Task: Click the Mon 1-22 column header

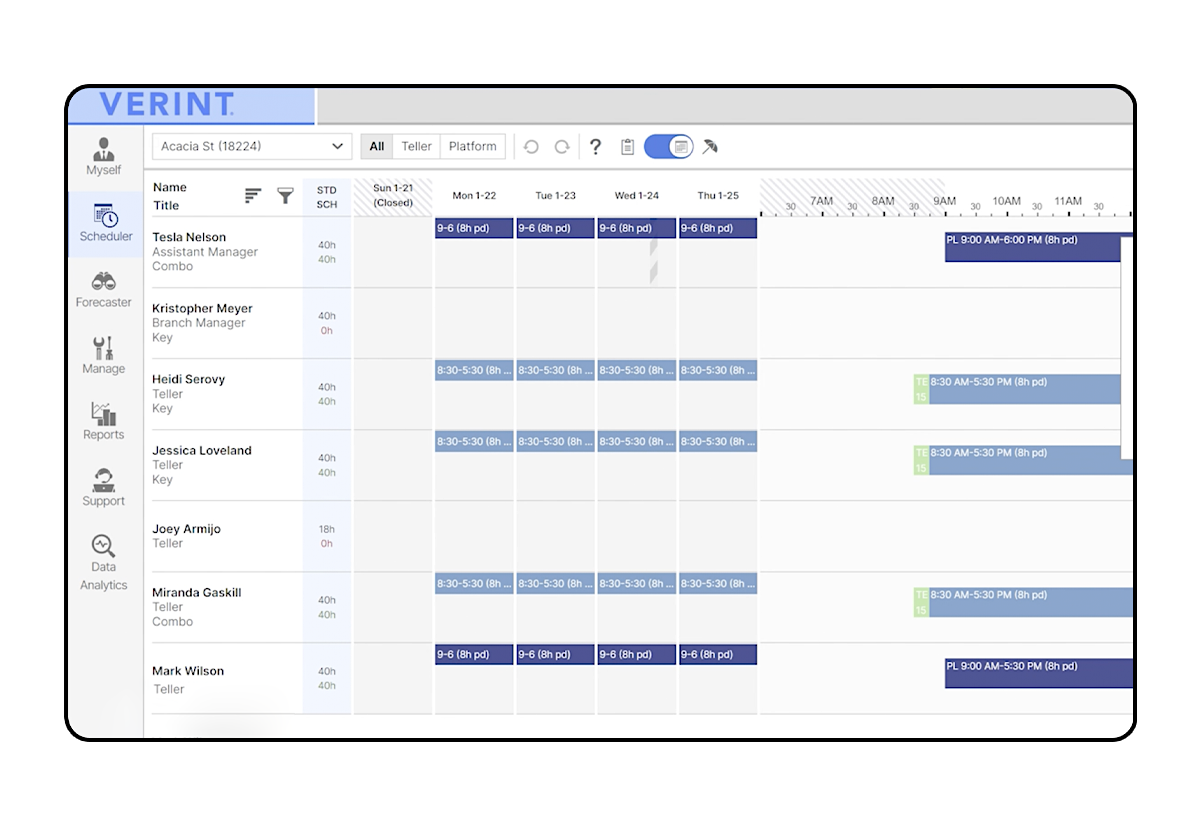Action: click(x=474, y=196)
